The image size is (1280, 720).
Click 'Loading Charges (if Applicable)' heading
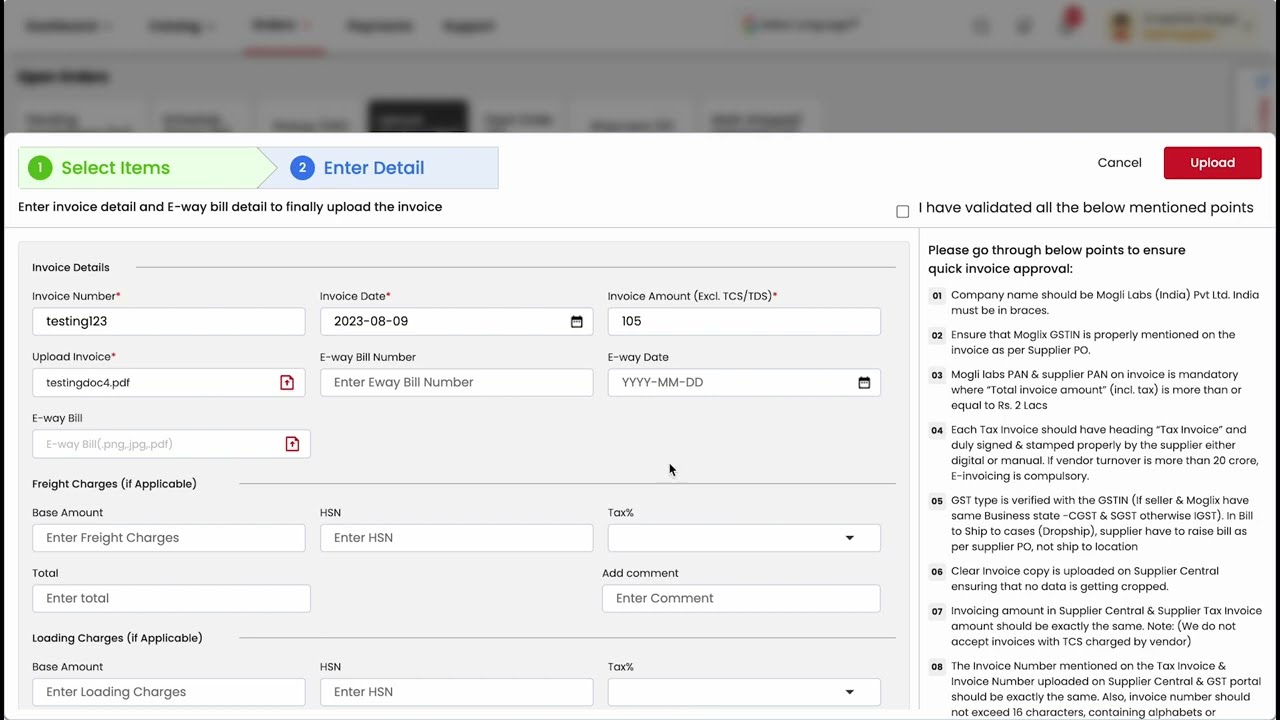pos(117,638)
